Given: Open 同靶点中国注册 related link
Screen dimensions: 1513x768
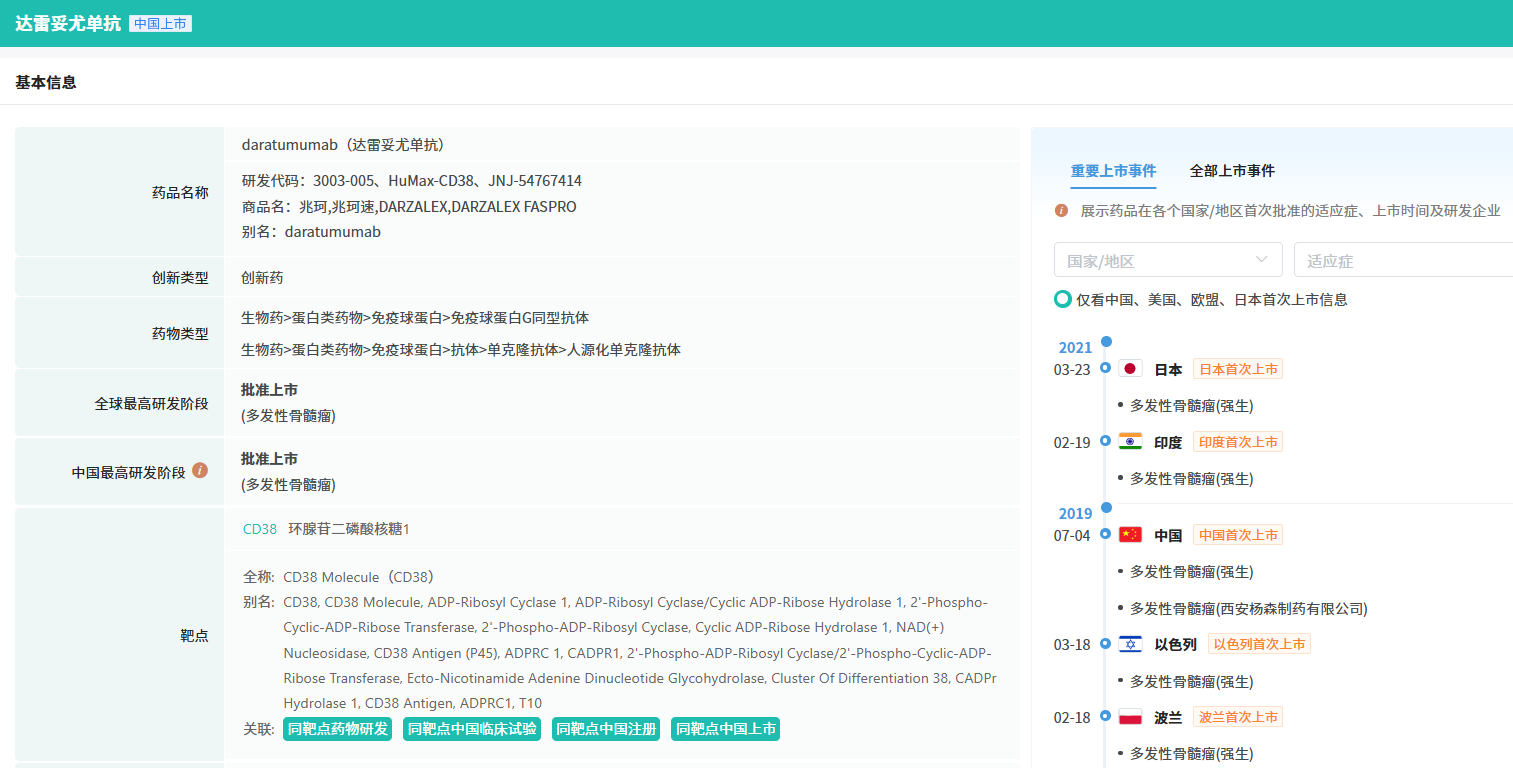Looking at the screenshot, I should (606, 729).
